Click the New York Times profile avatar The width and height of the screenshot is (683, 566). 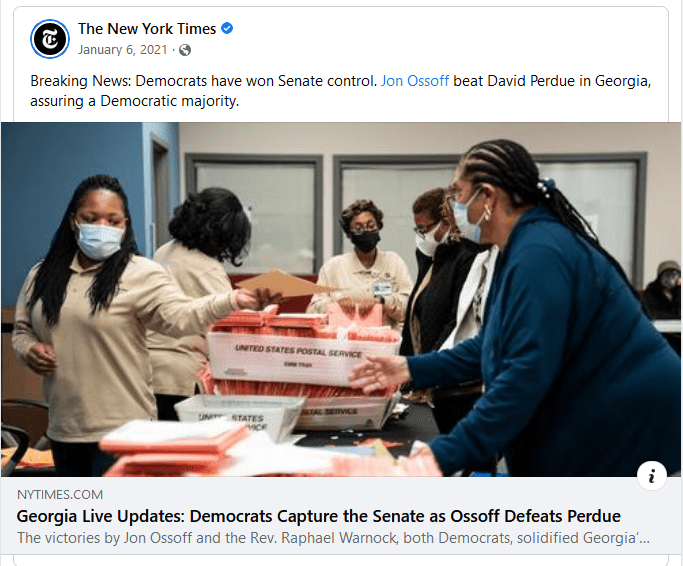point(49,39)
